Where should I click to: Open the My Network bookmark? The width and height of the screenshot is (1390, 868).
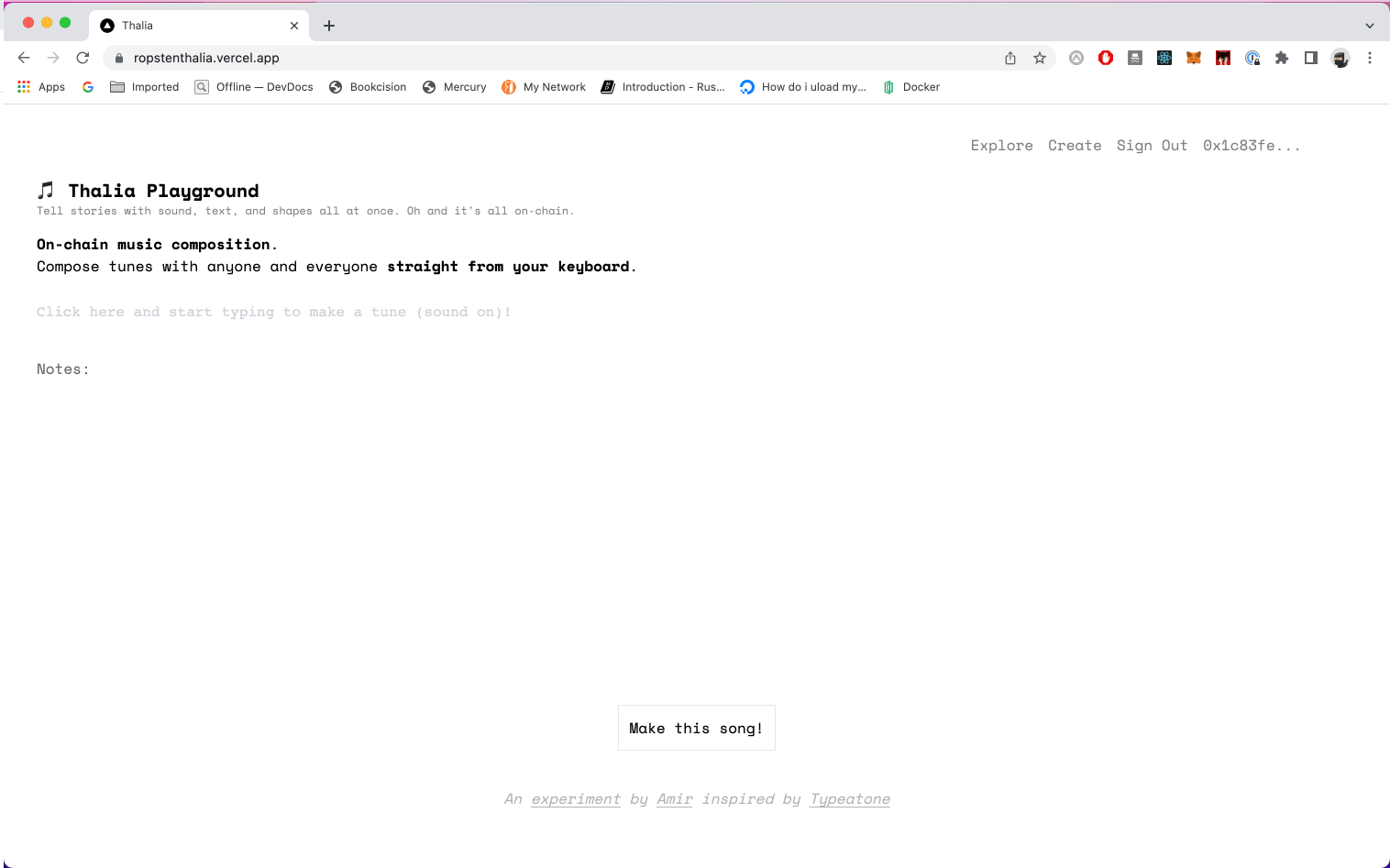pyautogui.click(x=544, y=87)
